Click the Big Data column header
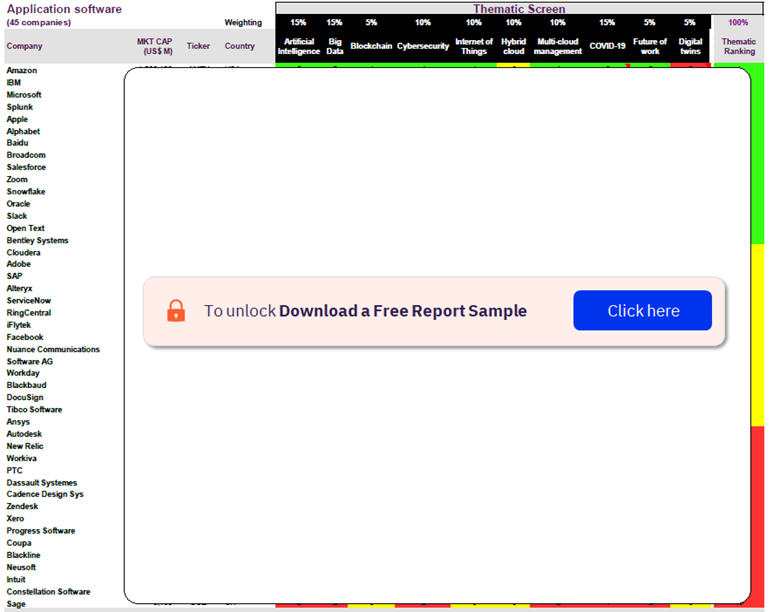This screenshot has height=612, width=780. pyautogui.click(x=335, y=46)
